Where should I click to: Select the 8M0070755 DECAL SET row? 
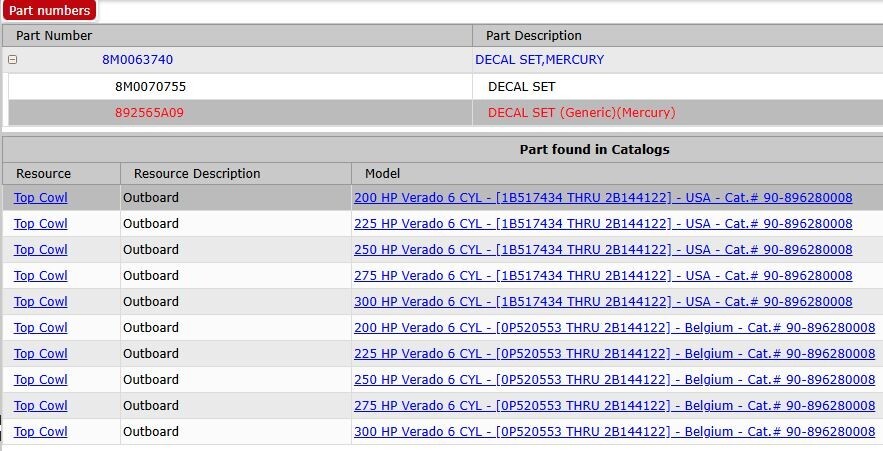click(445, 86)
